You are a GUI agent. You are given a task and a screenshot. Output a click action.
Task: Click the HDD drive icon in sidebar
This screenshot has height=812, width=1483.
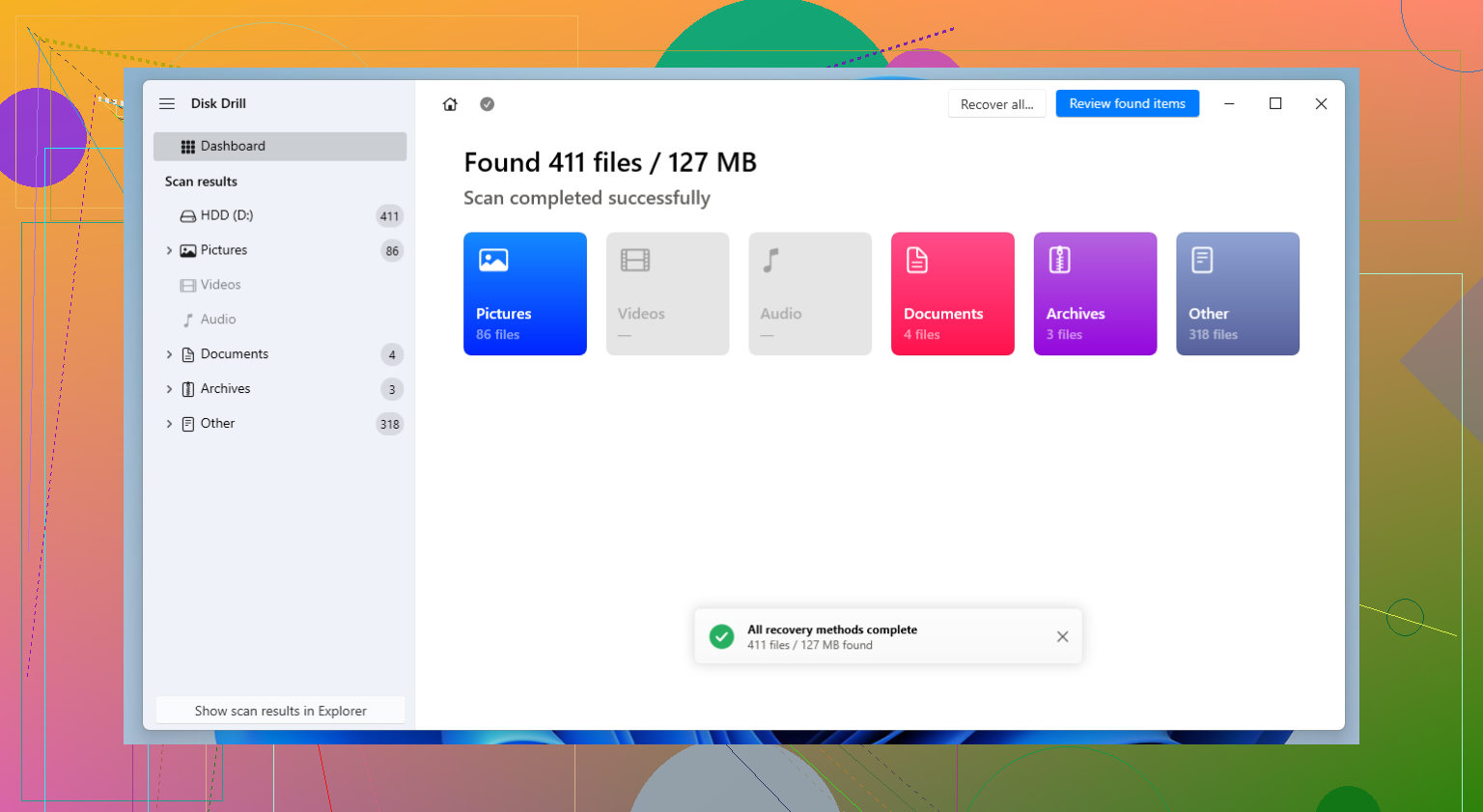click(x=188, y=216)
